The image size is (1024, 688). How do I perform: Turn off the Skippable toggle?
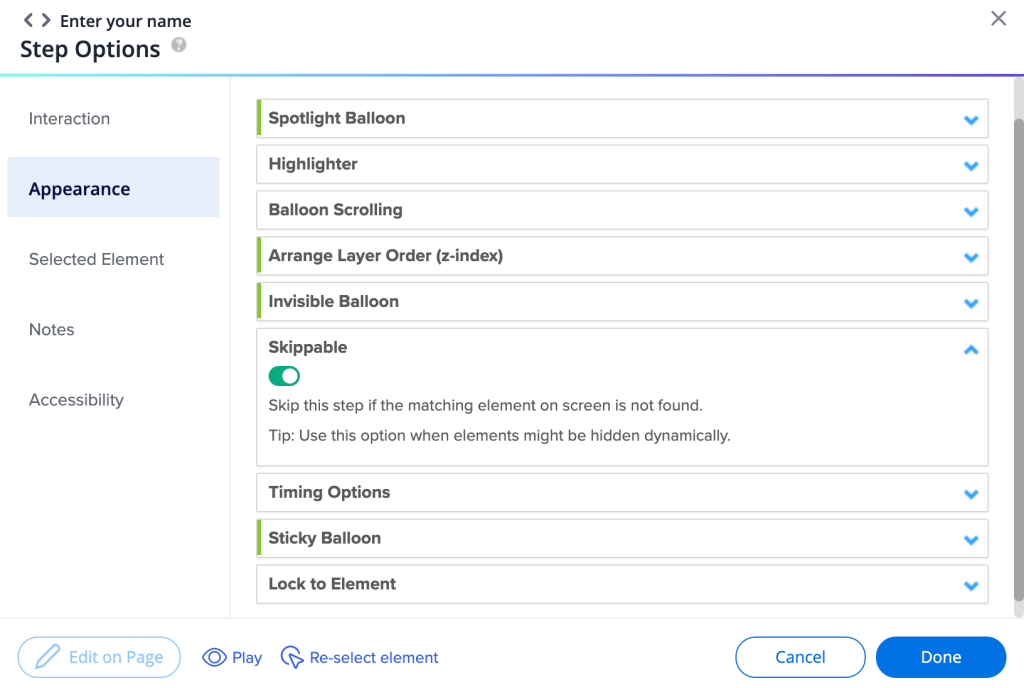click(x=284, y=376)
